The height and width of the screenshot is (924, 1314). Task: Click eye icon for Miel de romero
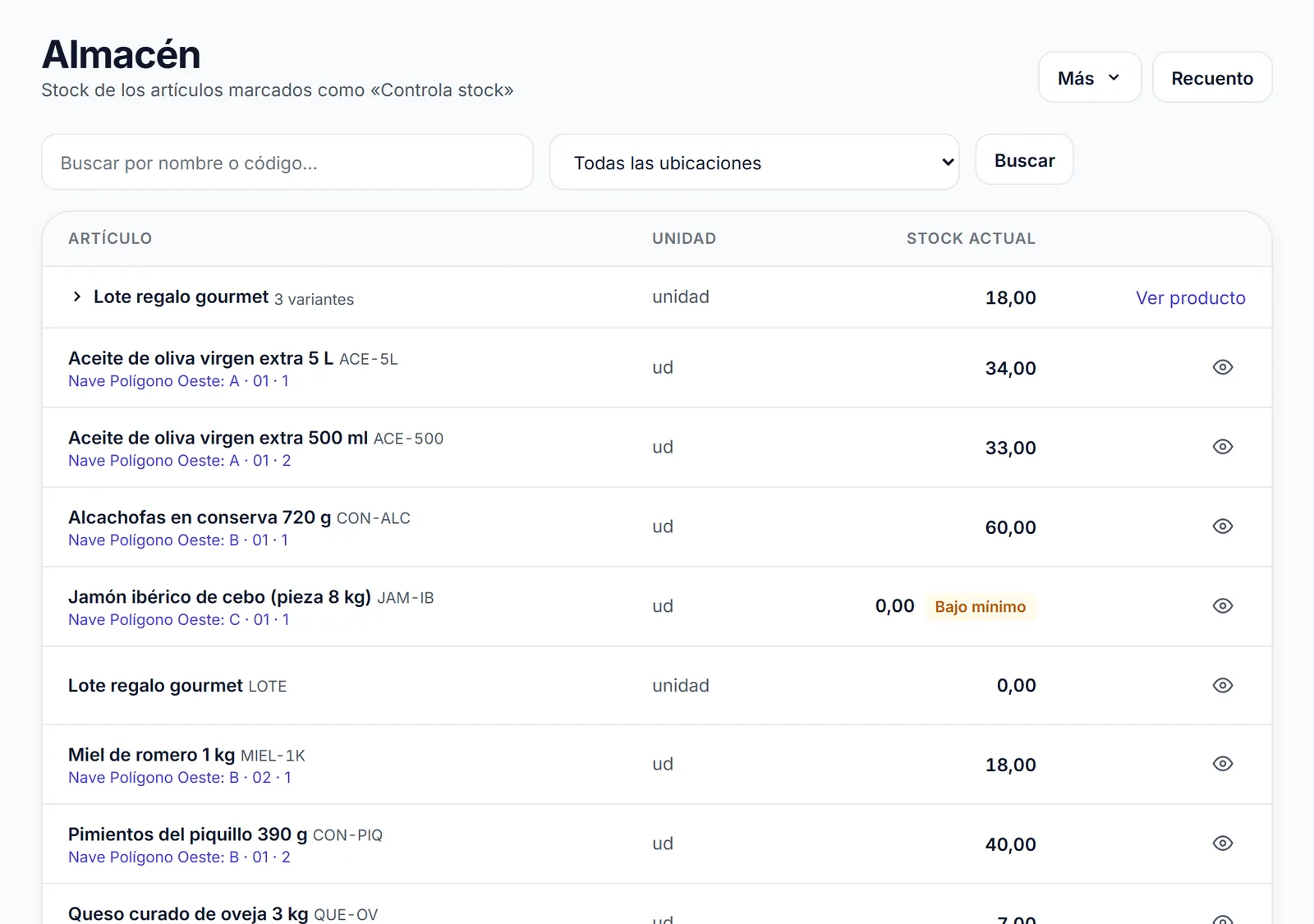pyautogui.click(x=1222, y=764)
